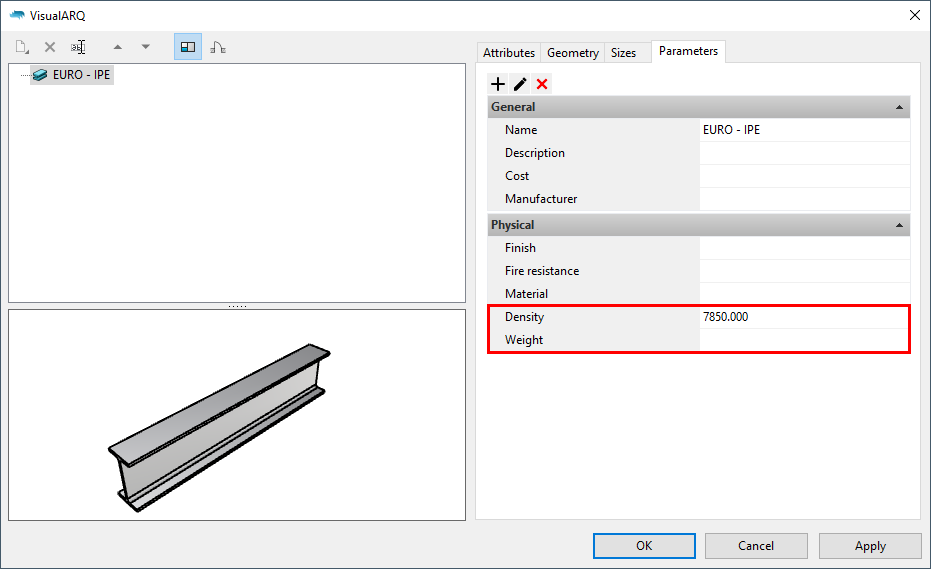Click the EURO - IPE beam style icon

click(40, 75)
